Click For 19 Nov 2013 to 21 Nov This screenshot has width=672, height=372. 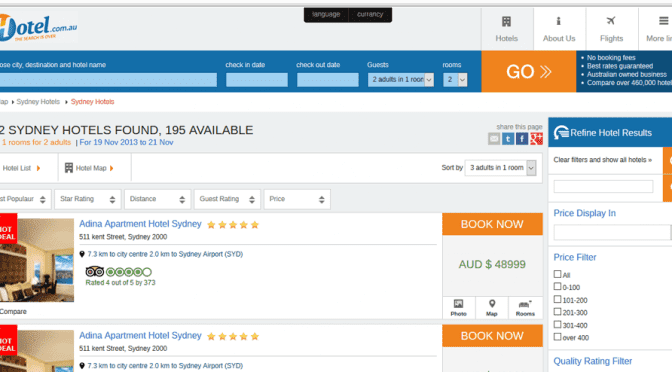(126, 142)
